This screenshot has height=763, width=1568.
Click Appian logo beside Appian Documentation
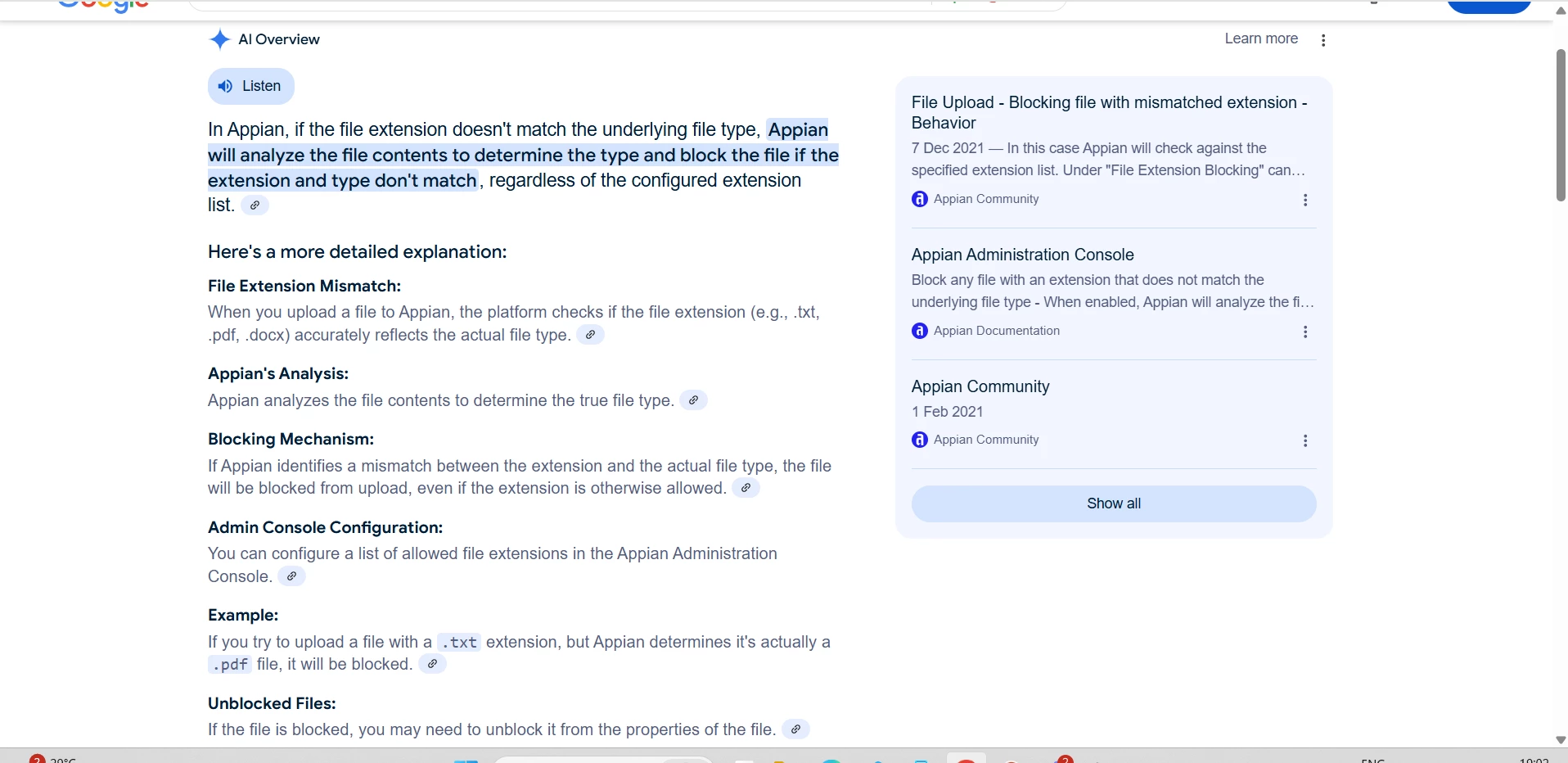point(920,331)
